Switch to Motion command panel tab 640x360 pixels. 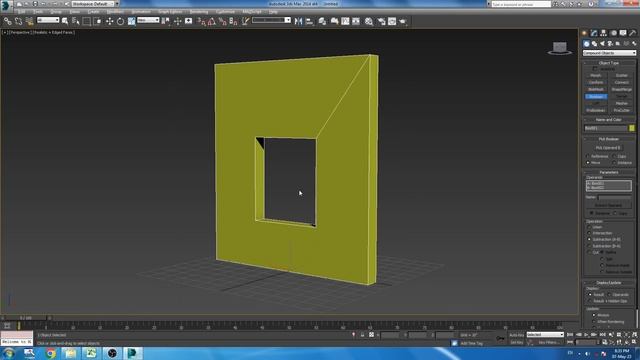pos(613,33)
